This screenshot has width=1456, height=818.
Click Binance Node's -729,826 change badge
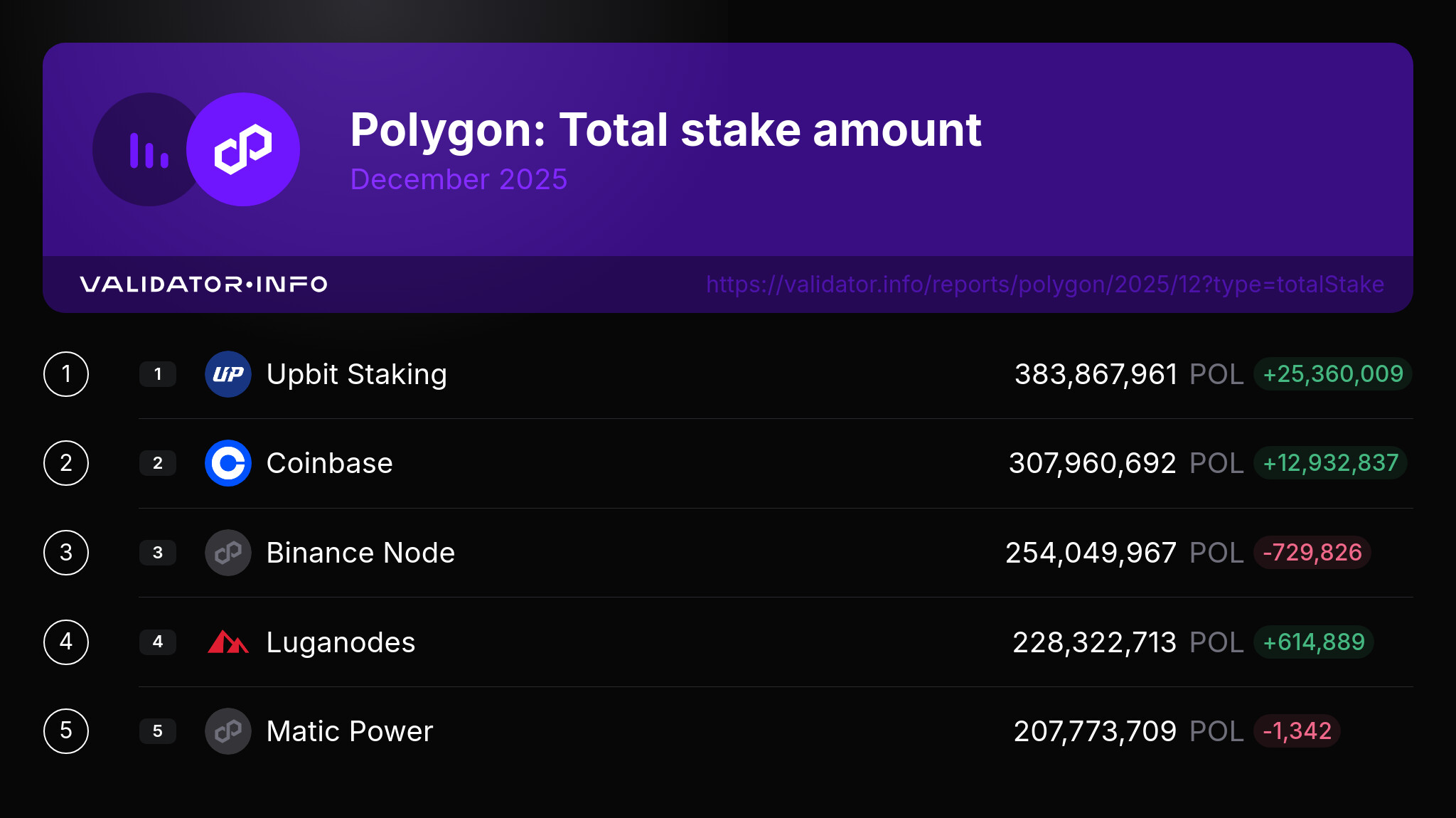click(1312, 553)
